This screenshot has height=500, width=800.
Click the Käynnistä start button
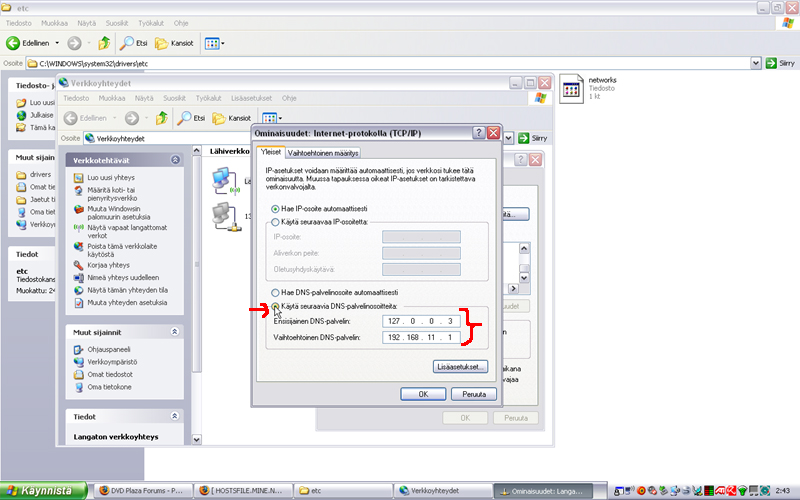coord(38,491)
